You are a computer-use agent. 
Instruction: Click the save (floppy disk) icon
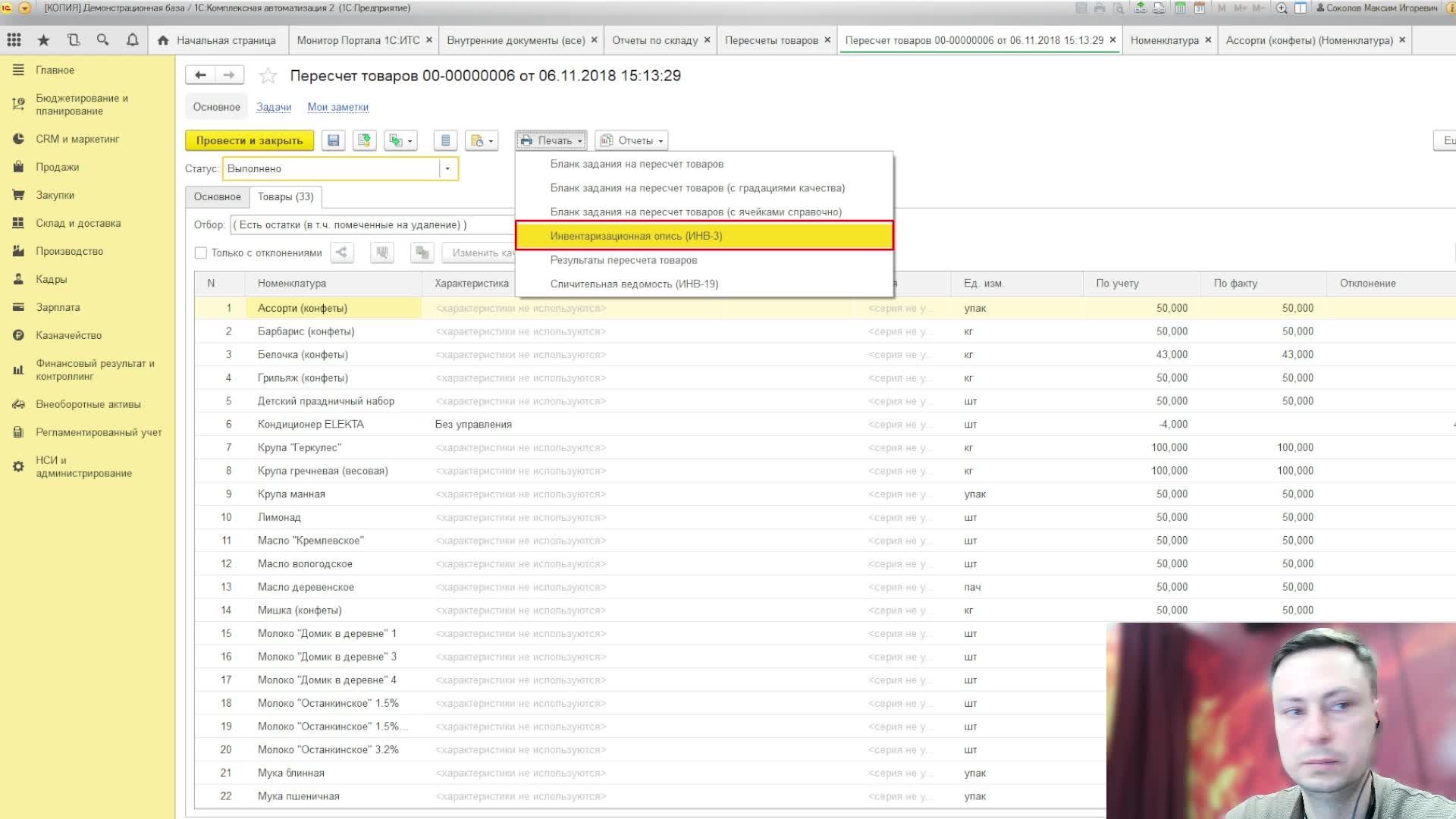(333, 140)
